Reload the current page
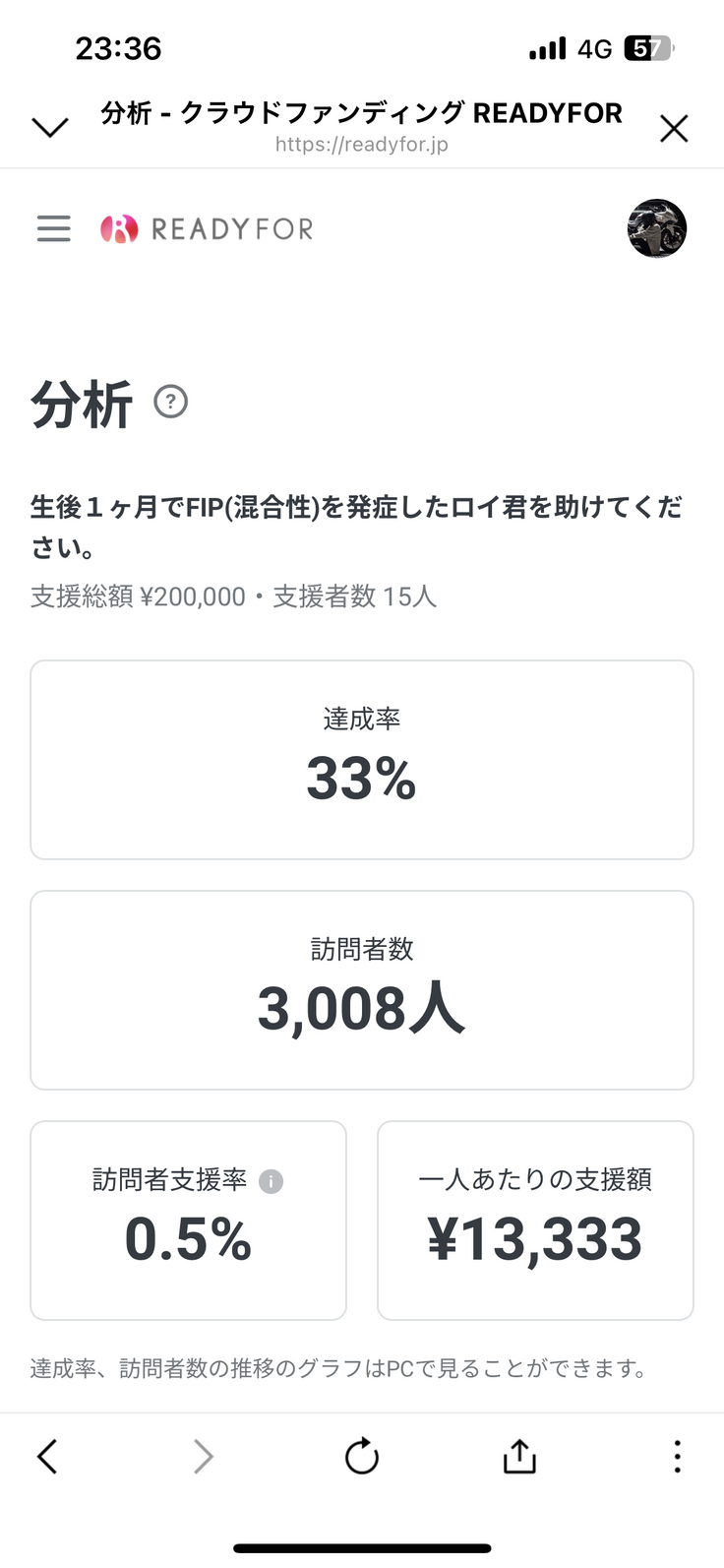724x1568 pixels. click(x=362, y=1456)
